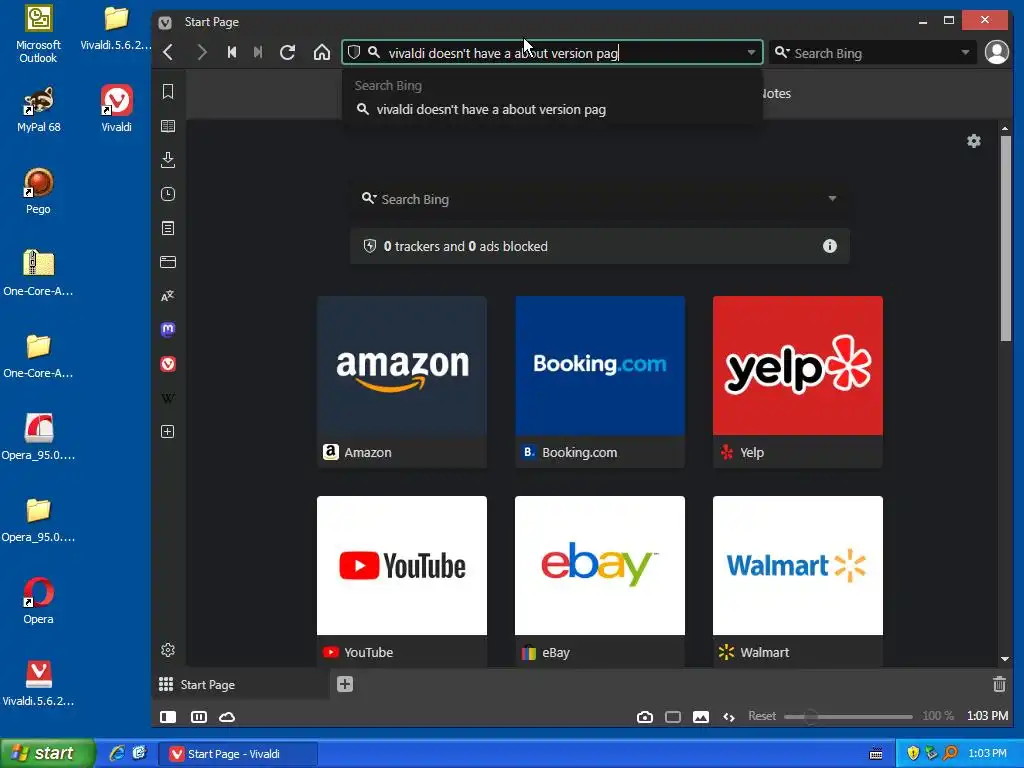Select the Start Page tab

(240, 684)
